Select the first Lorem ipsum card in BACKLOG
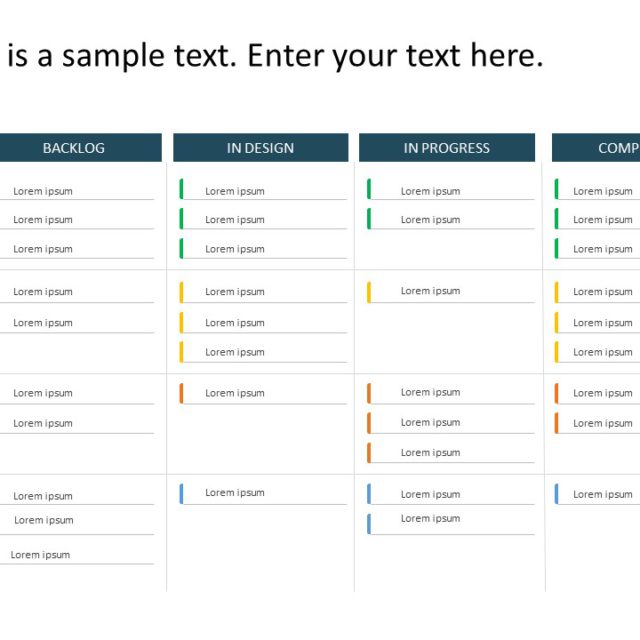This screenshot has width=640, height=640. (x=43, y=191)
